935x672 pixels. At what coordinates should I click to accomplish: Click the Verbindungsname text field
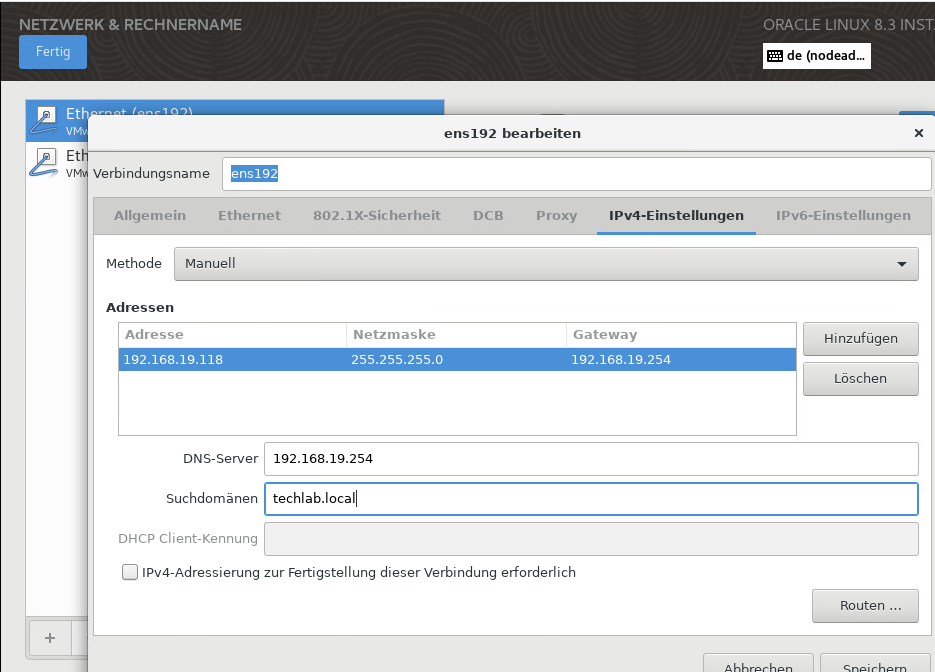pyautogui.click(x=575, y=174)
